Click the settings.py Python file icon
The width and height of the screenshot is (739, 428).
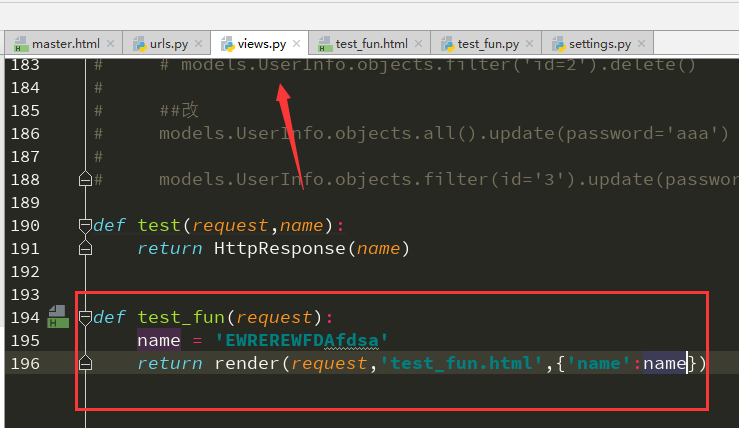pyautogui.click(x=559, y=44)
